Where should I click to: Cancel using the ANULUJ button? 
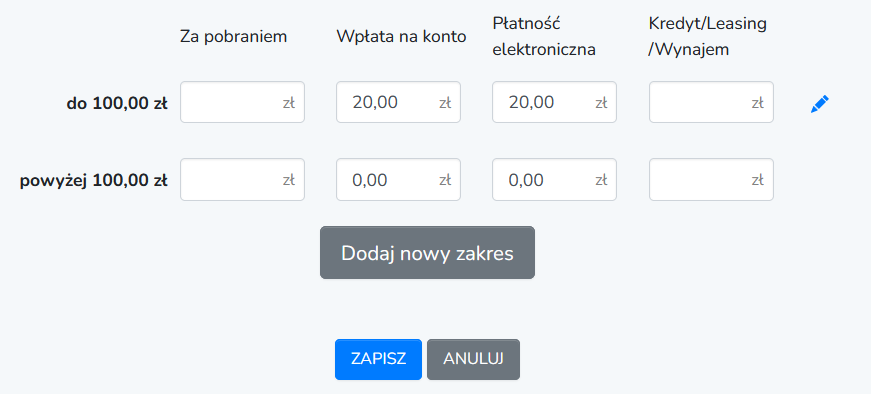point(473,360)
